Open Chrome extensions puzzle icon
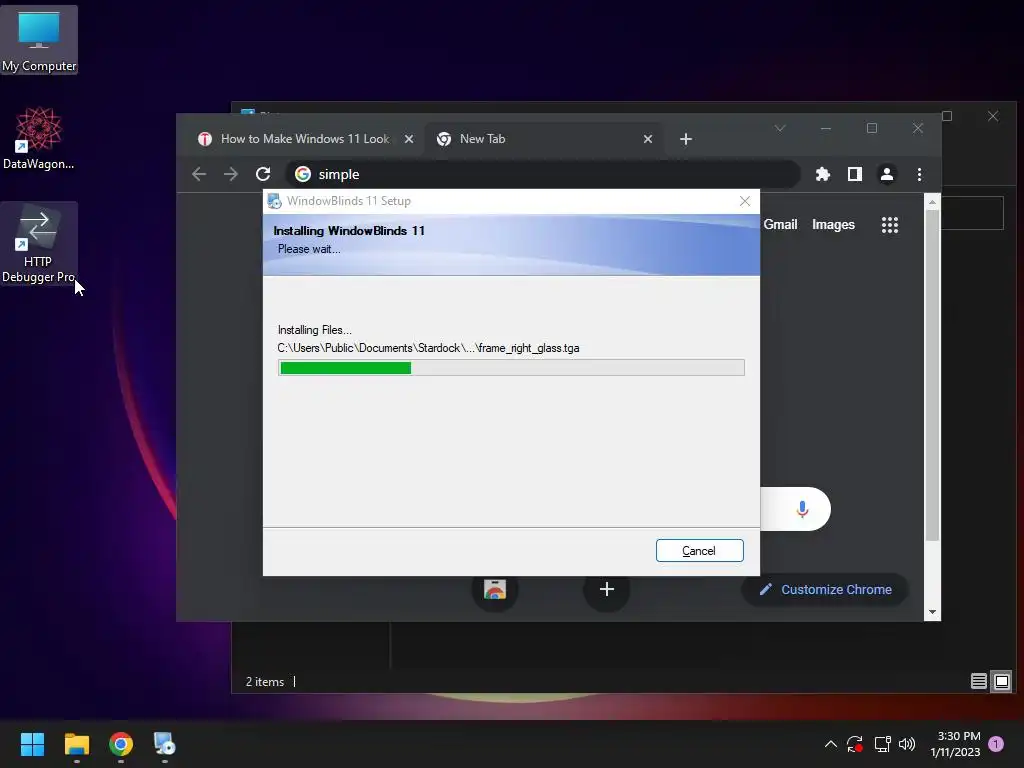 point(823,174)
